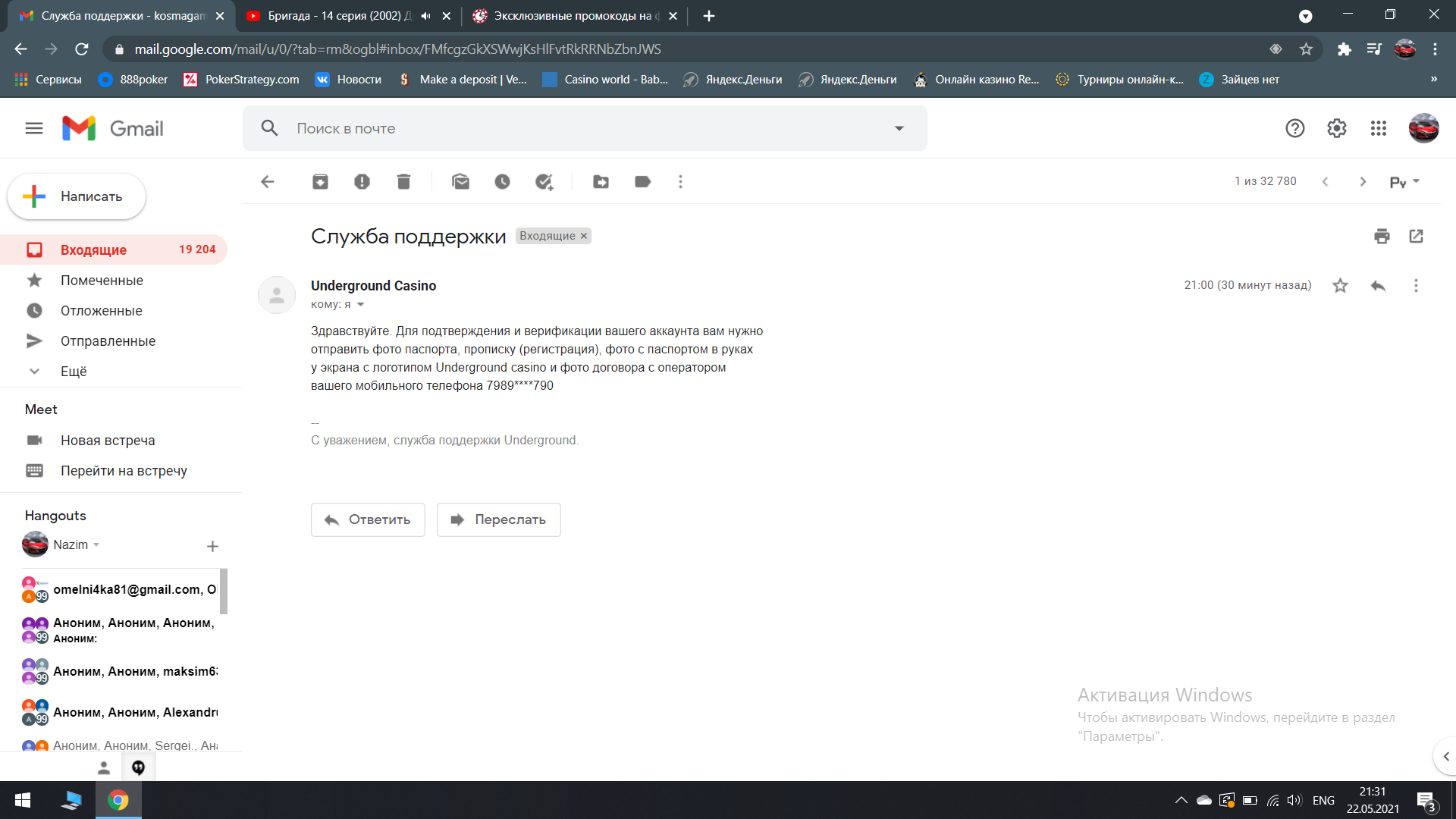The height and width of the screenshot is (819, 1456).
Task: Report the email as spam
Action: click(362, 182)
